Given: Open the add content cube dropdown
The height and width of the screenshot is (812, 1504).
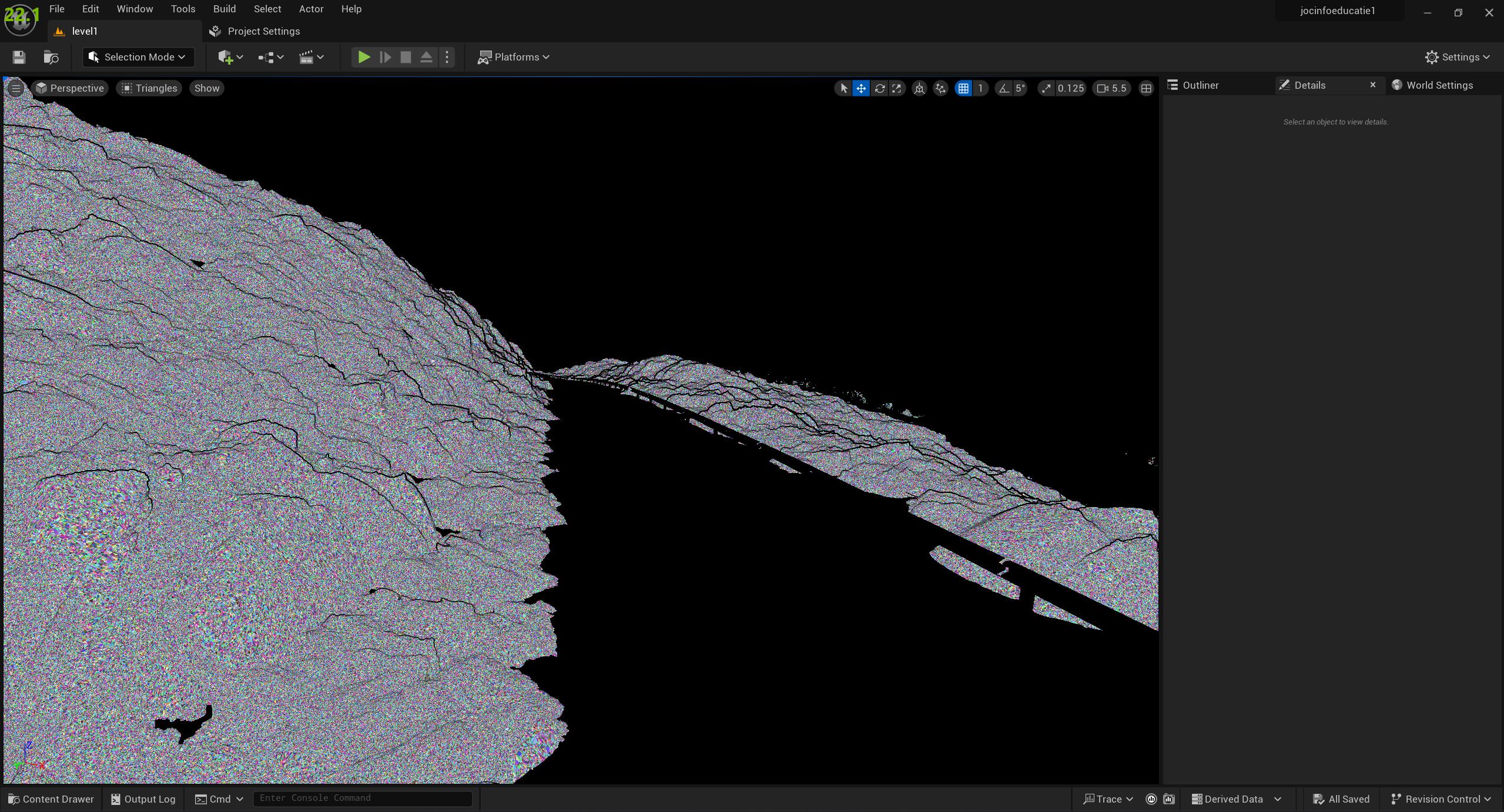Looking at the screenshot, I should tap(230, 57).
